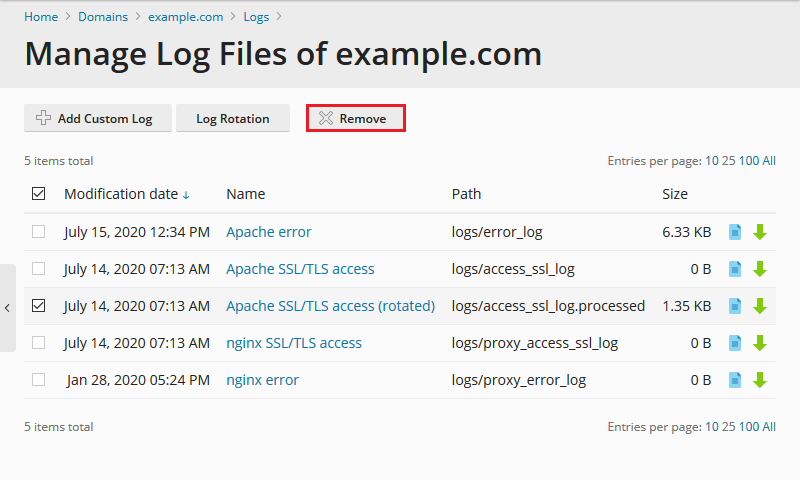Open the Apache error log file viewer icon
This screenshot has height=480, width=800.
[735, 232]
